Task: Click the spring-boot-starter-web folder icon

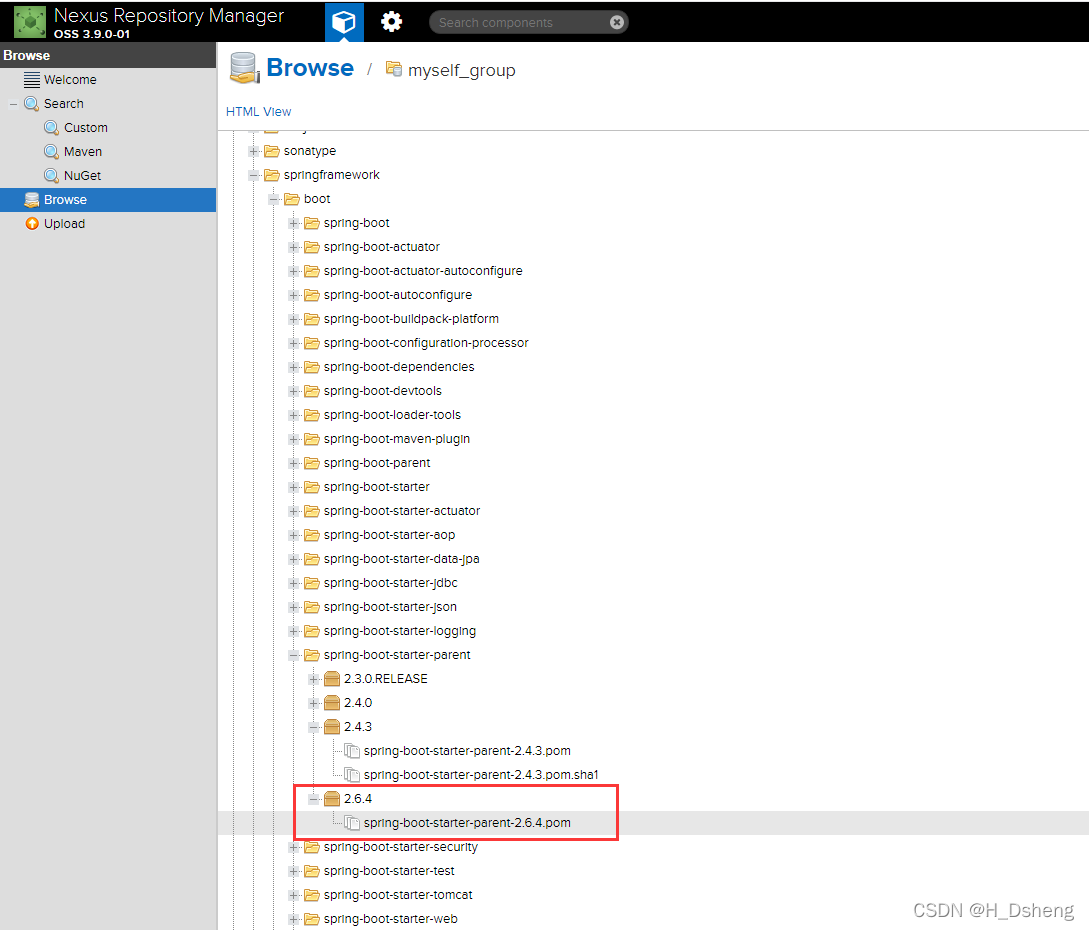Action: 312,919
